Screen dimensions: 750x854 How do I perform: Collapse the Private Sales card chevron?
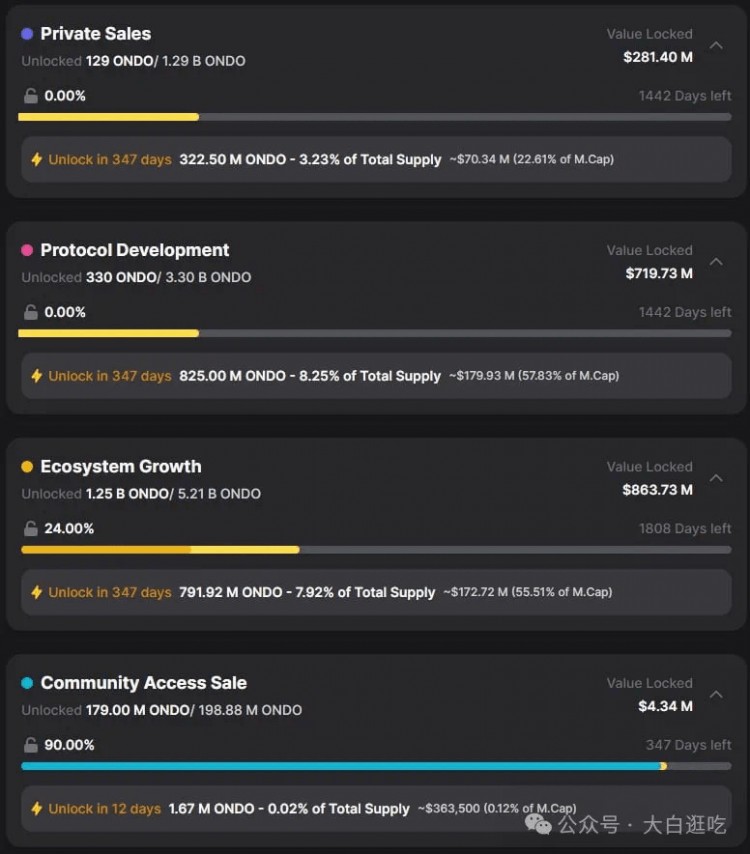pyautogui.click(x=716, y=46)
